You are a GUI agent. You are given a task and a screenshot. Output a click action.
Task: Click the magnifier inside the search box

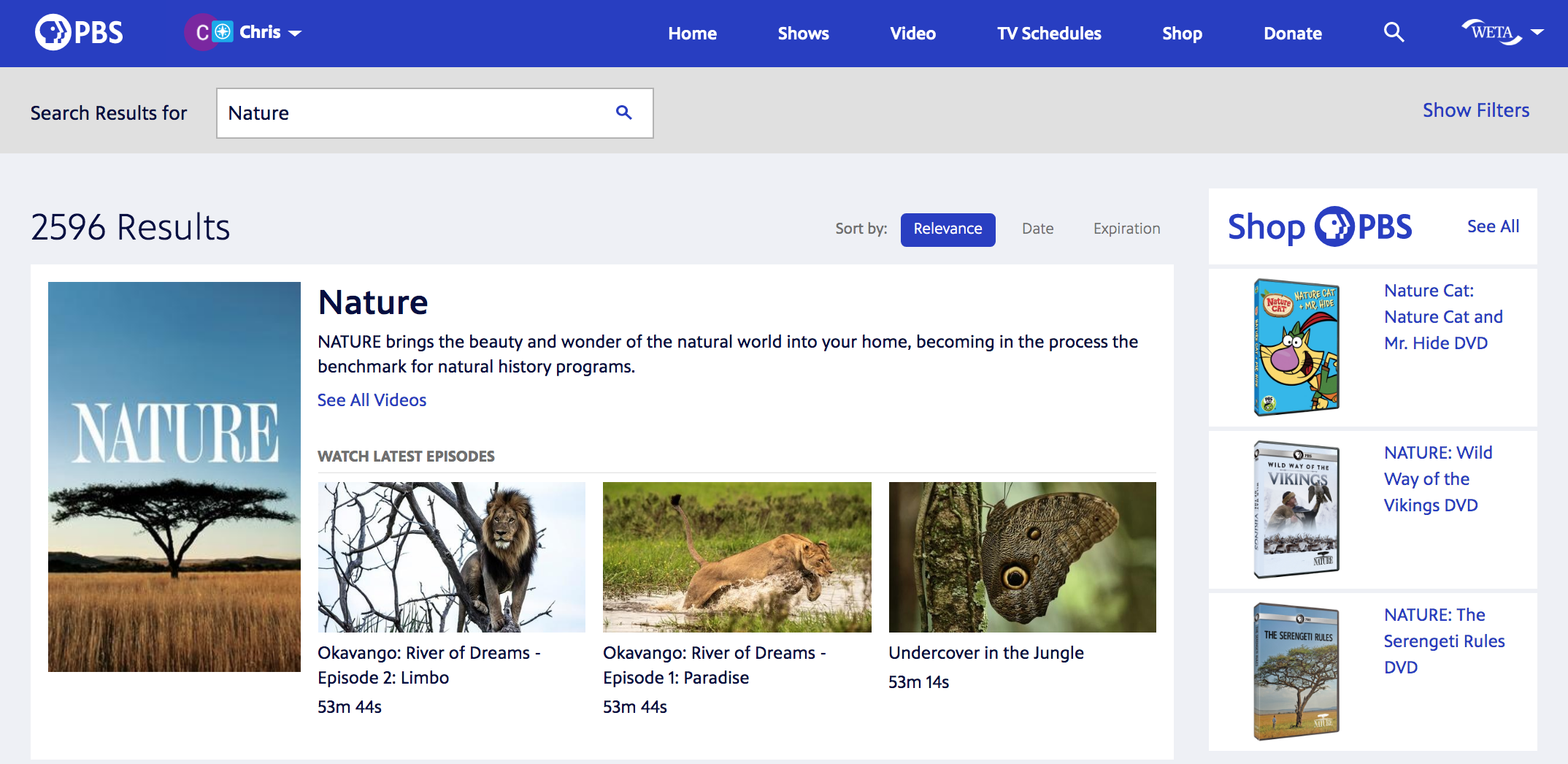coord(623,112)
